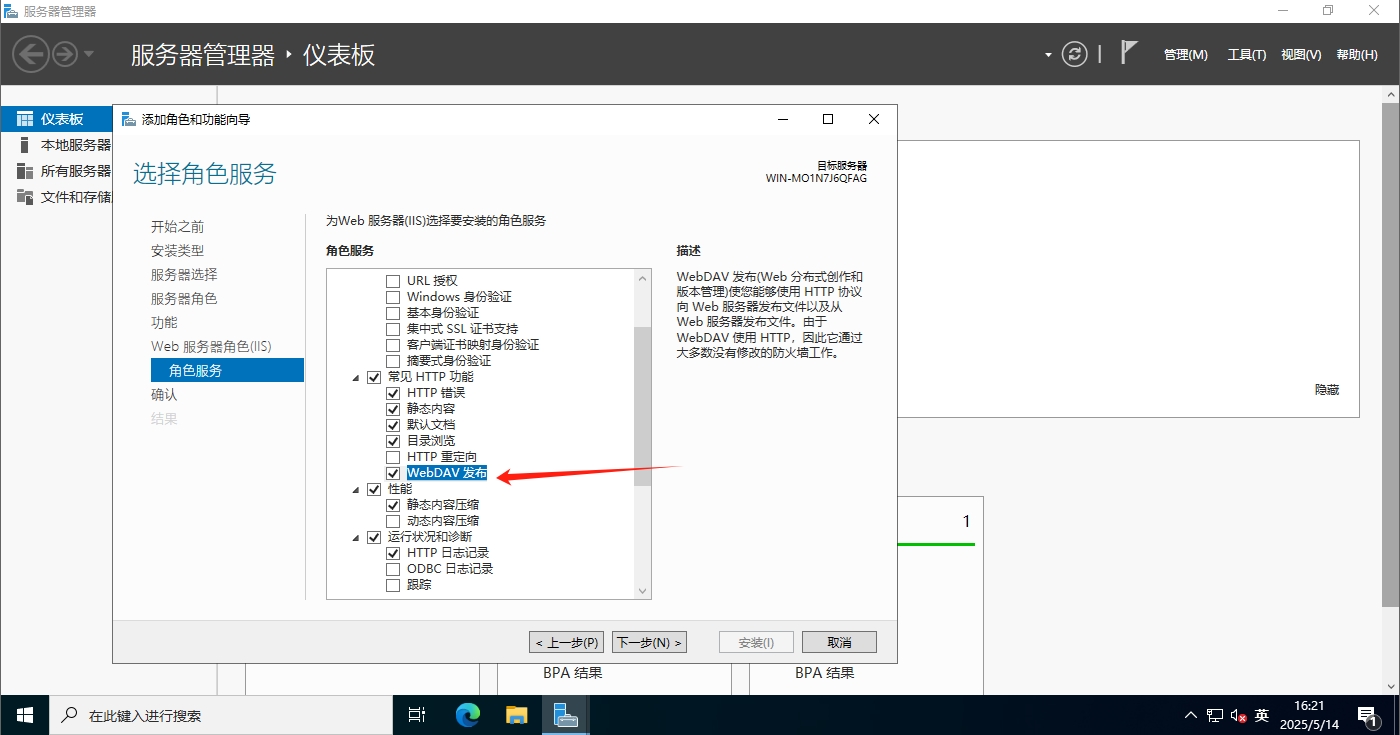Check the Windows 身份验证 checkbox
This screenshot has height=735, width=1400.
coord(393,297)
